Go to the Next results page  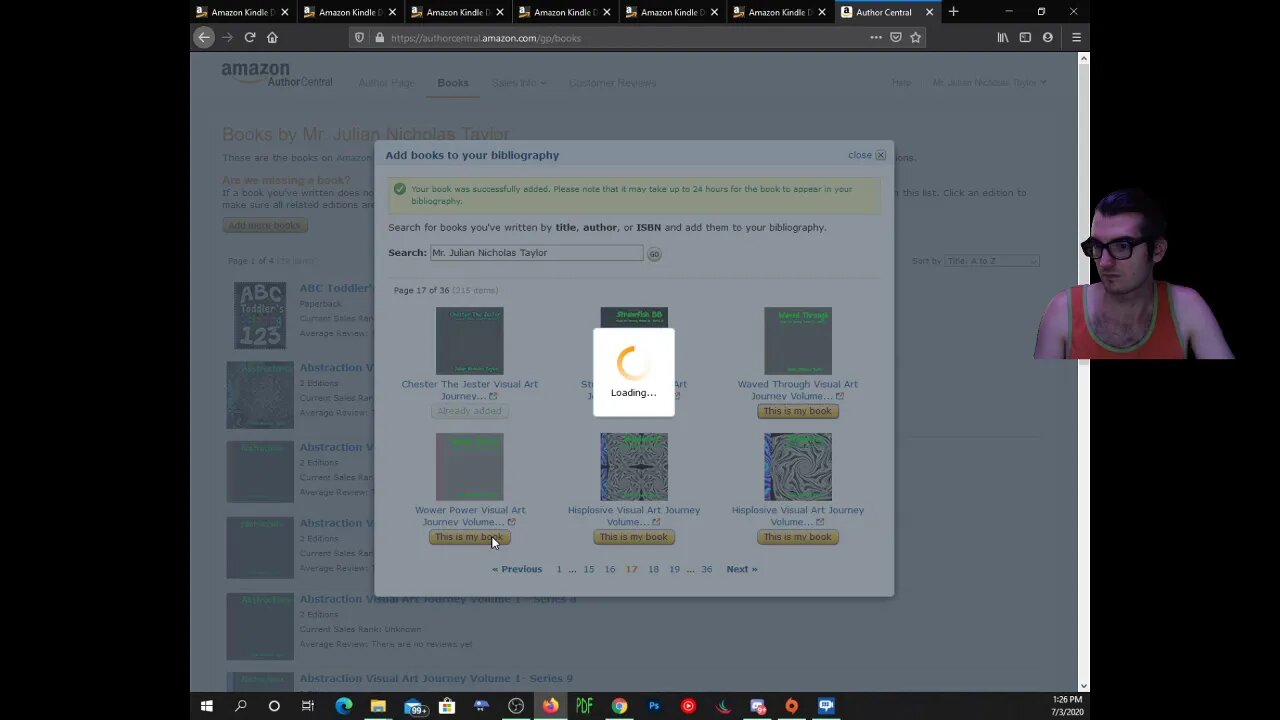point(742,569)
